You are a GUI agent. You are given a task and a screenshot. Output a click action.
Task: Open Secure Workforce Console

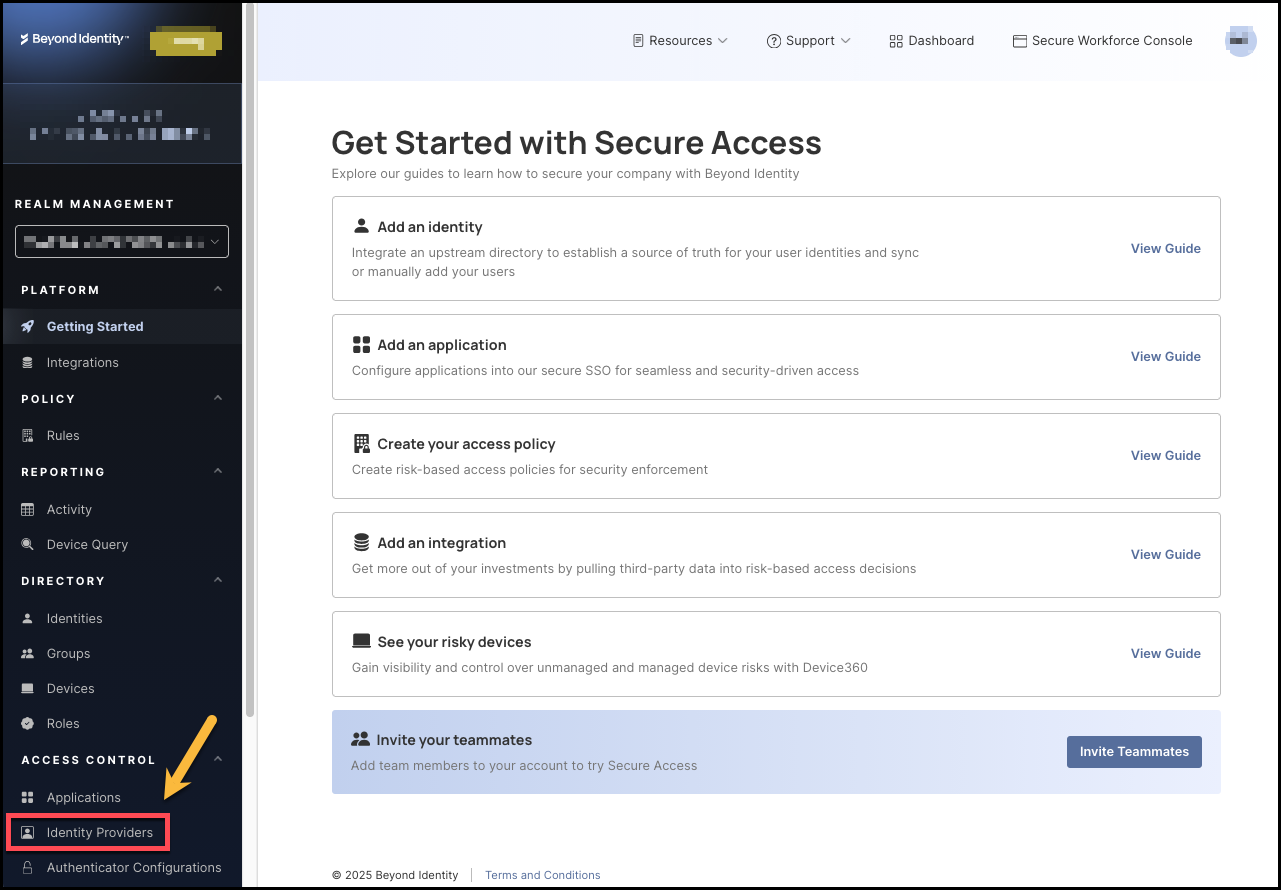[1102, 41]
